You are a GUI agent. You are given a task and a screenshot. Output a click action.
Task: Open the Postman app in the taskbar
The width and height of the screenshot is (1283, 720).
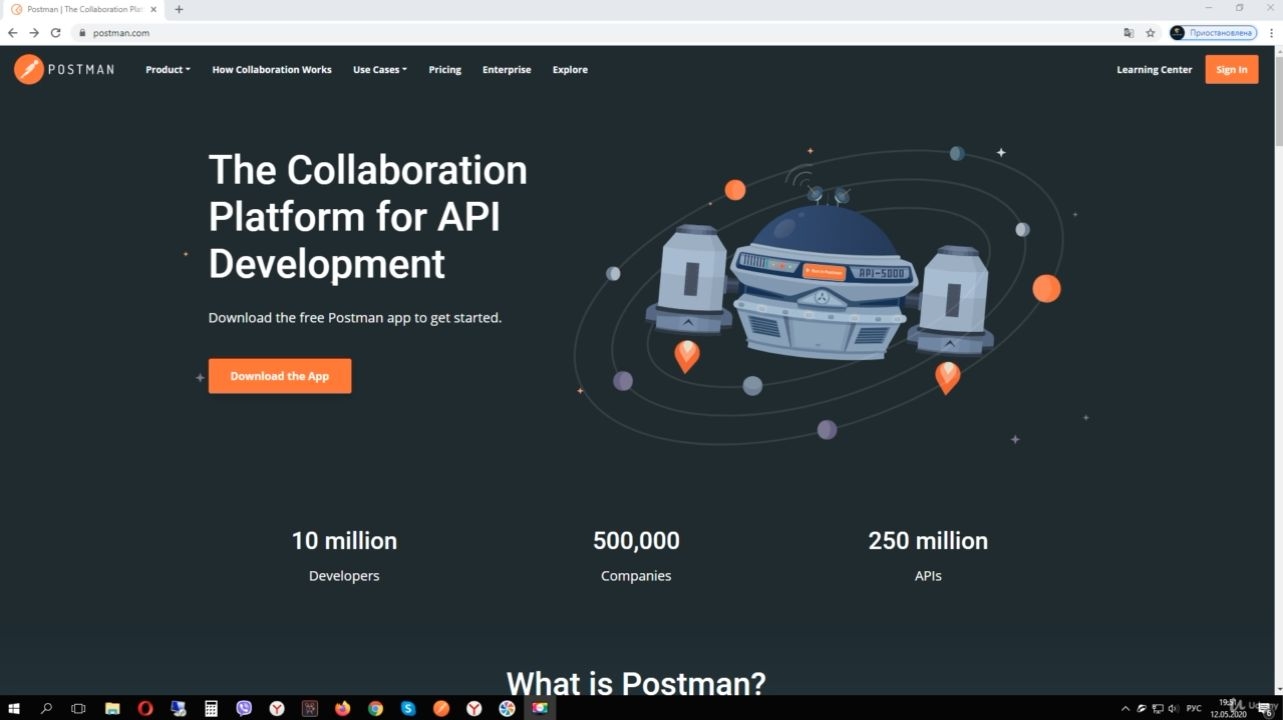pyautogui.click(x=441, y=708)
